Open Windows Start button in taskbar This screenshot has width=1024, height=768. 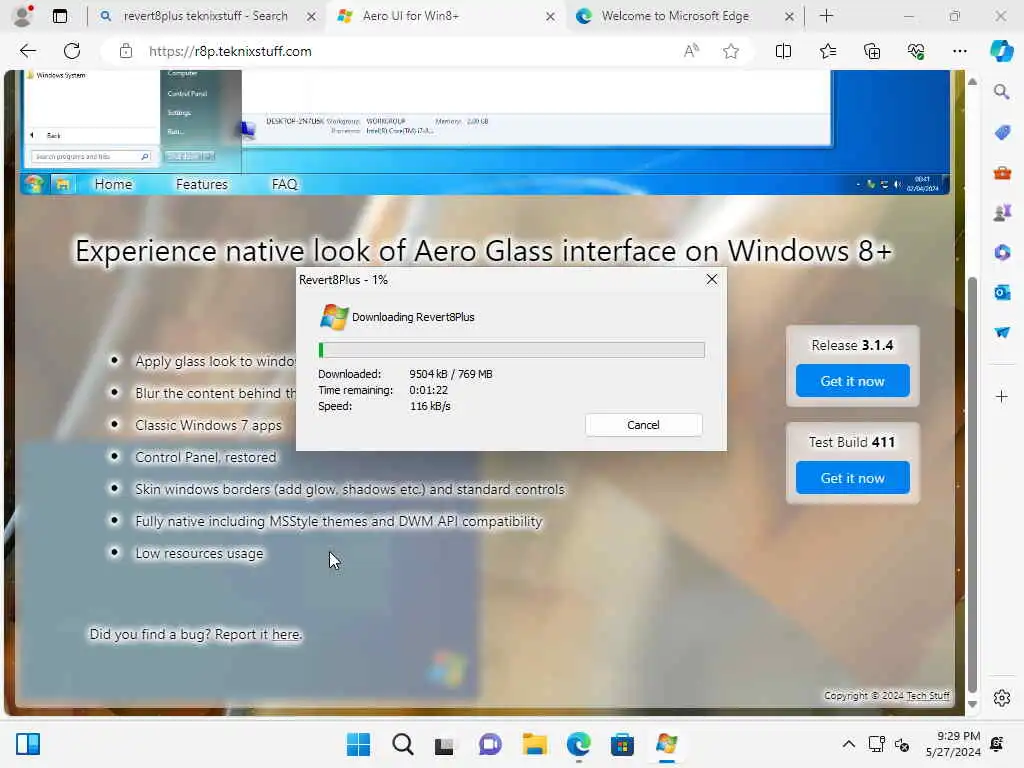pos(359,744)
